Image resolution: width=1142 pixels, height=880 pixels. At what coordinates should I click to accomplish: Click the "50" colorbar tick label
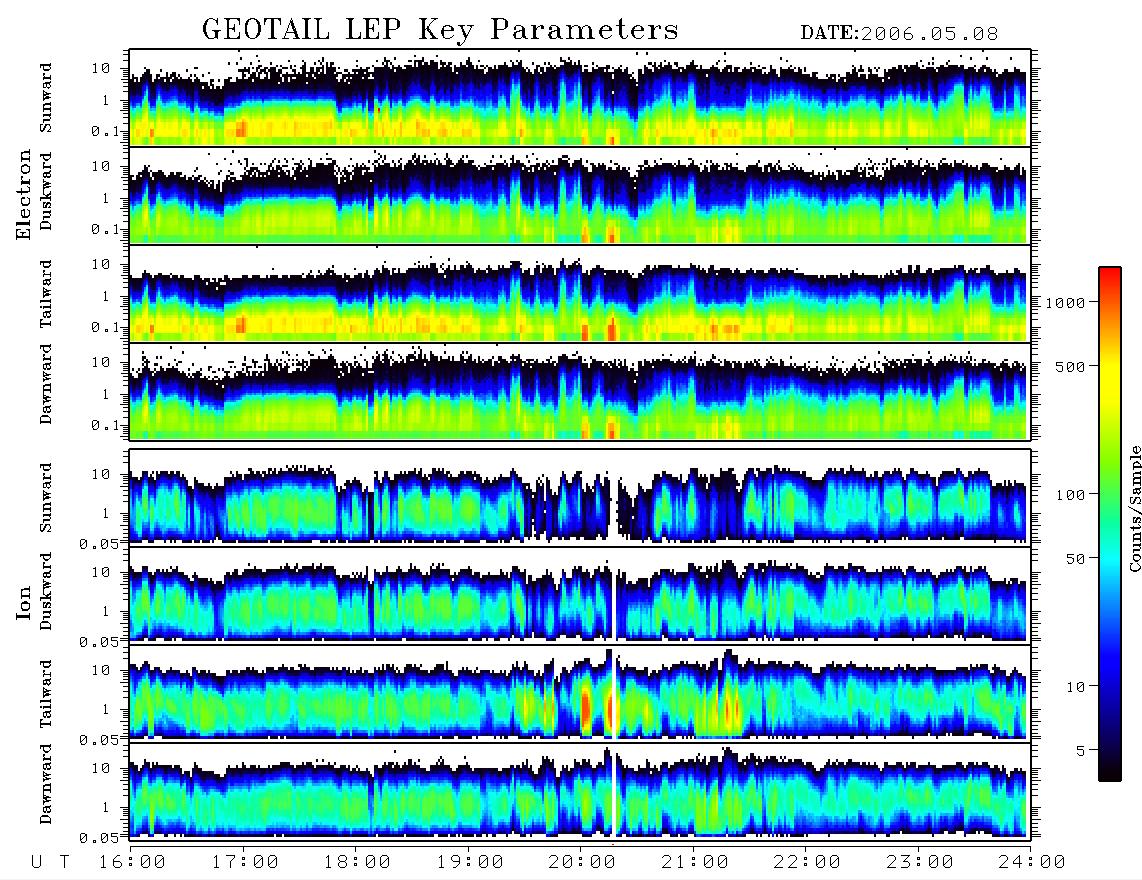click(x=1076, y=559)
